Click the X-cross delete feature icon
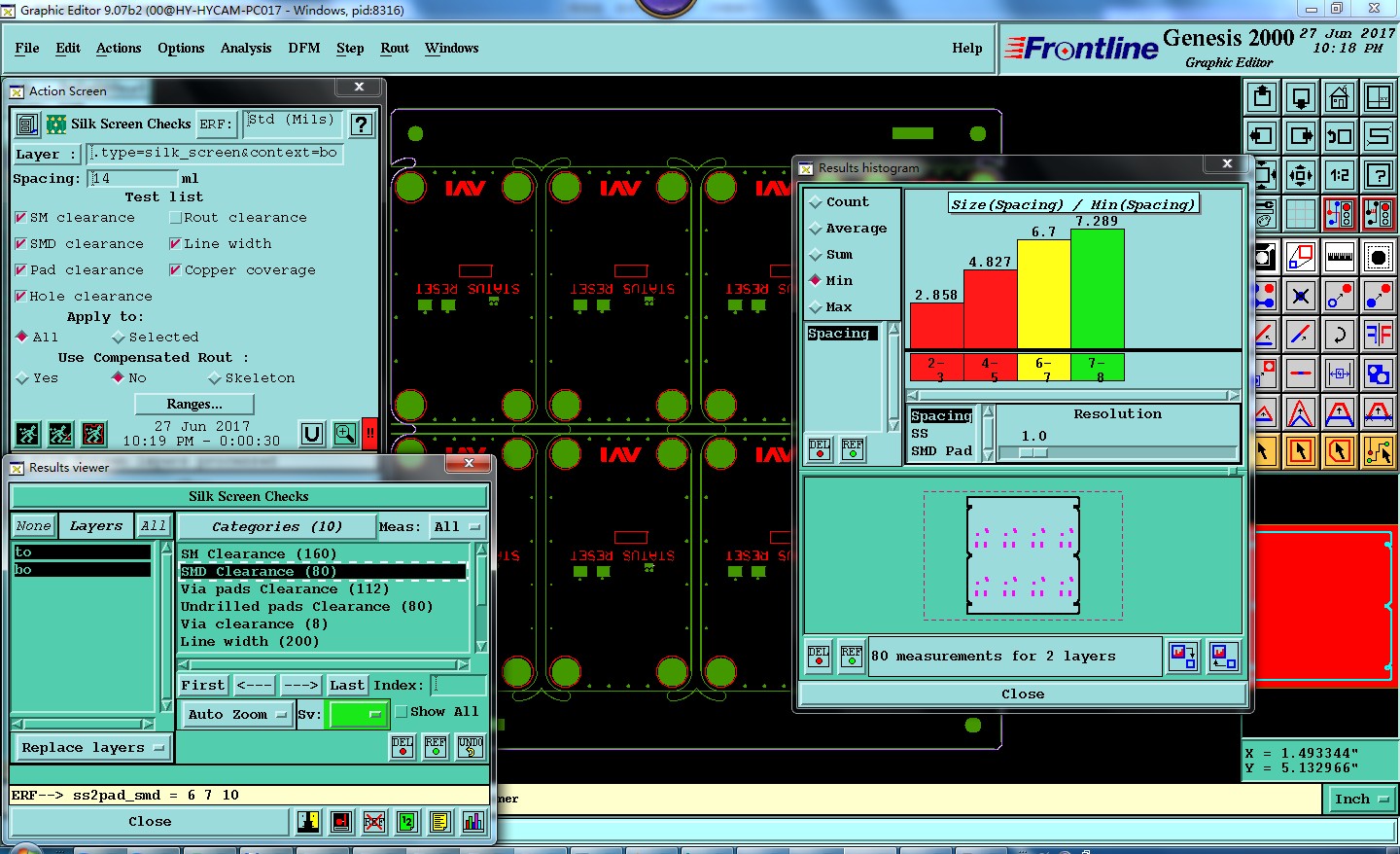The width and height of the screenshot is (1400, 854). [1301, 296]
